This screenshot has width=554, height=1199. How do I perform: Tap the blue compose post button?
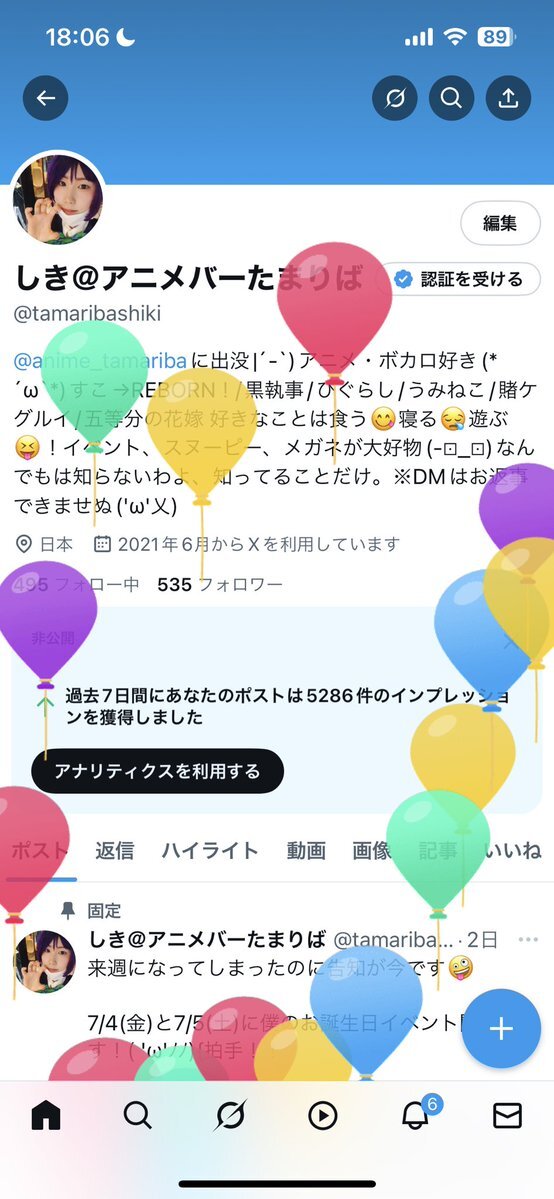click(x=501, y=1028)
